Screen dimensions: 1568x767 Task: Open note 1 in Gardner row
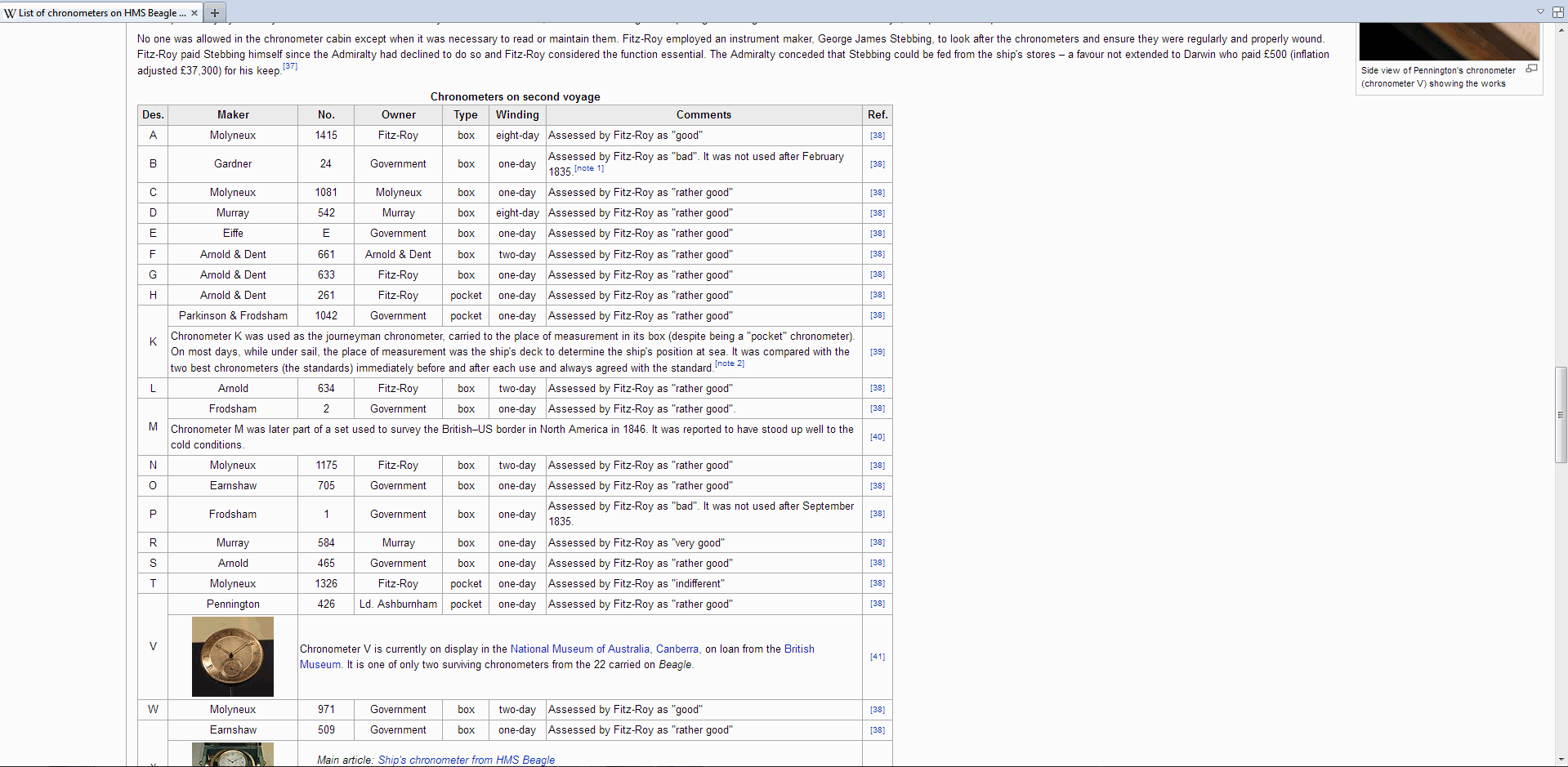click(589, 168)
